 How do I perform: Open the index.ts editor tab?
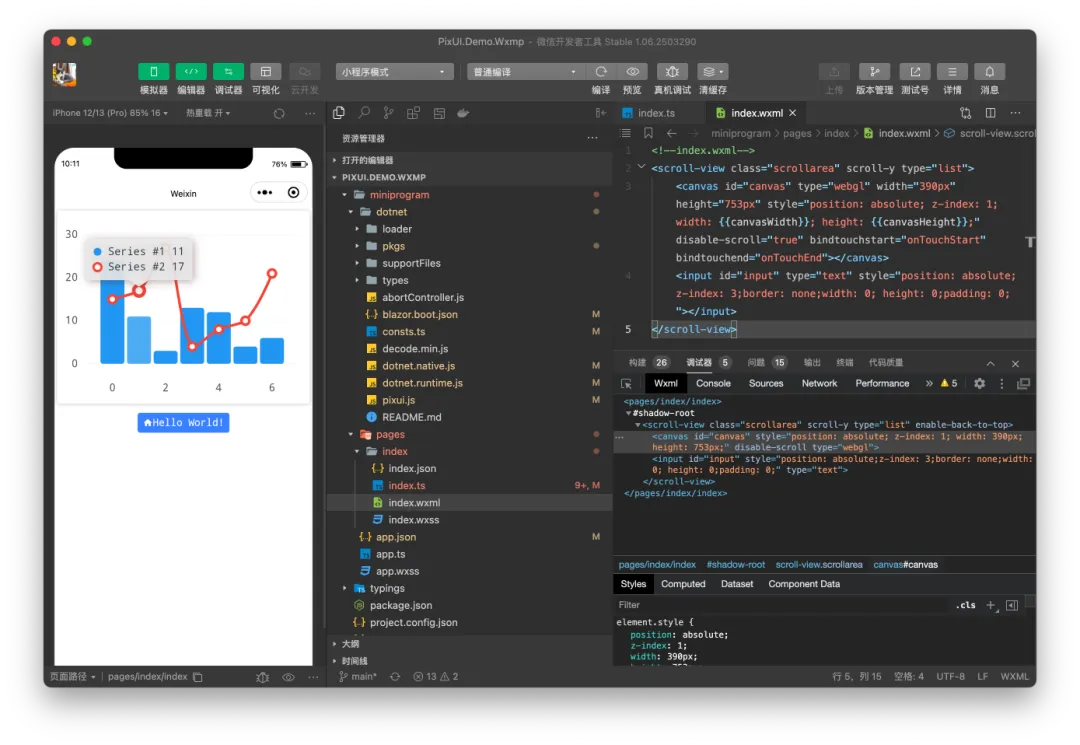pos(656,113)
